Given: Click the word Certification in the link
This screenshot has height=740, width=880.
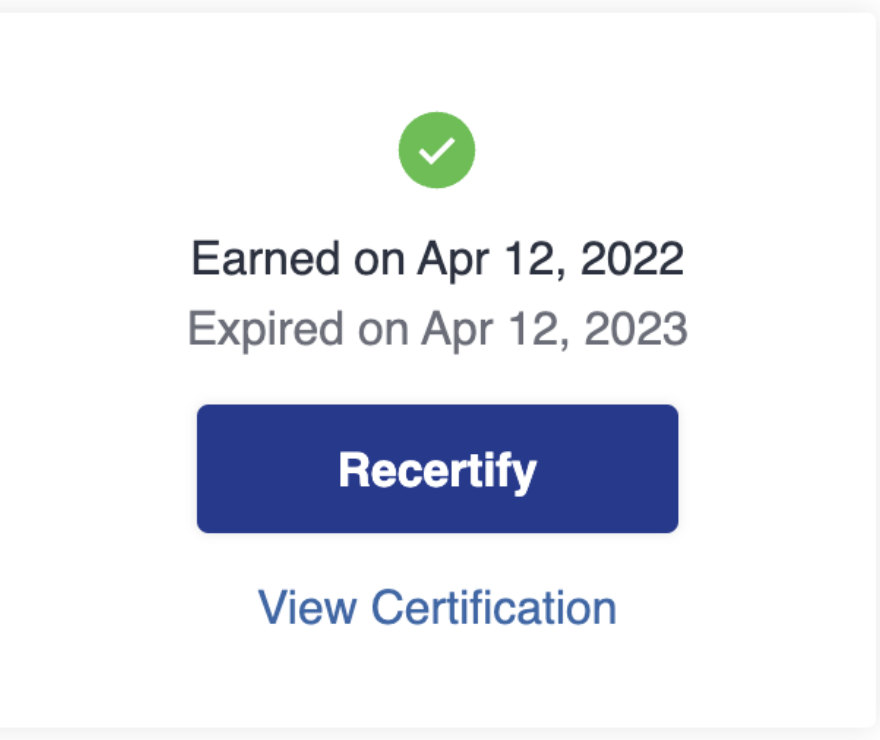Looking at the screenshot, I should tap(494, 608).
